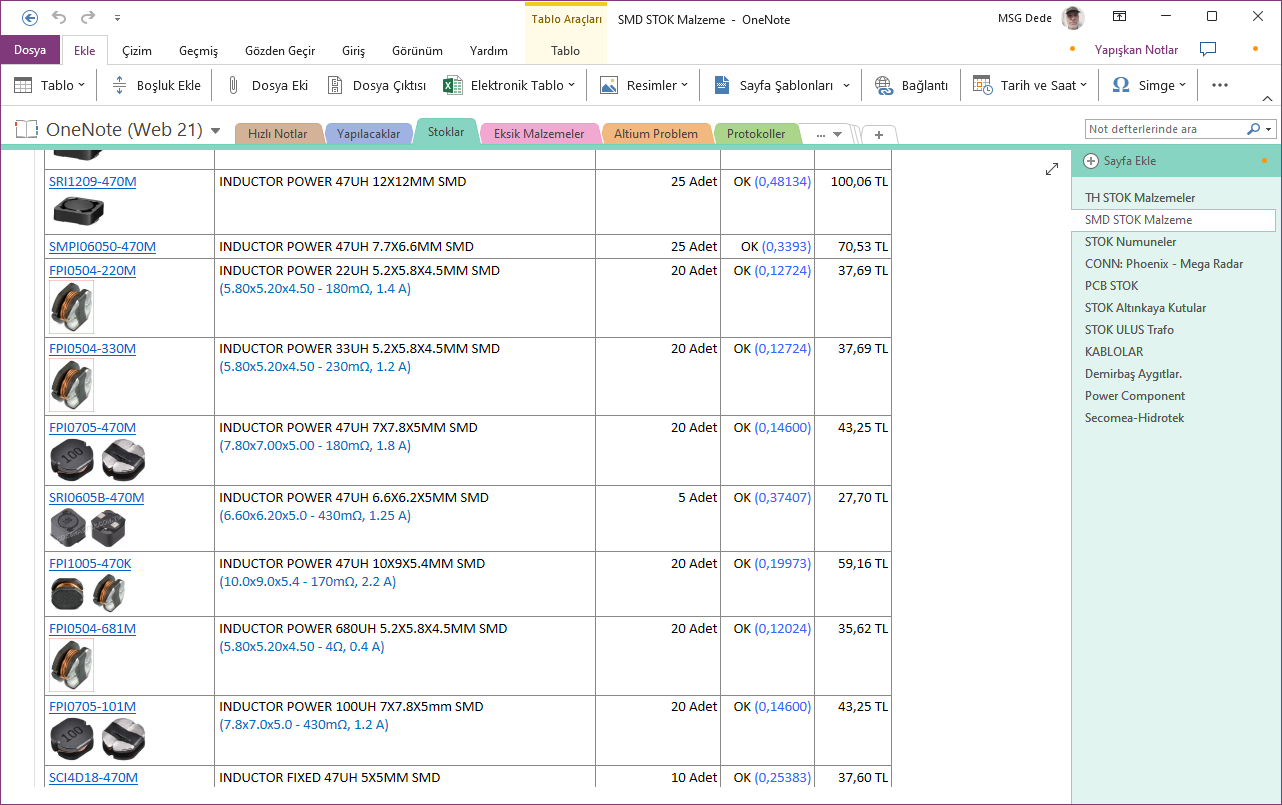
Task: Open the Yapılacaklar section tab
Action: click(368, 134)
